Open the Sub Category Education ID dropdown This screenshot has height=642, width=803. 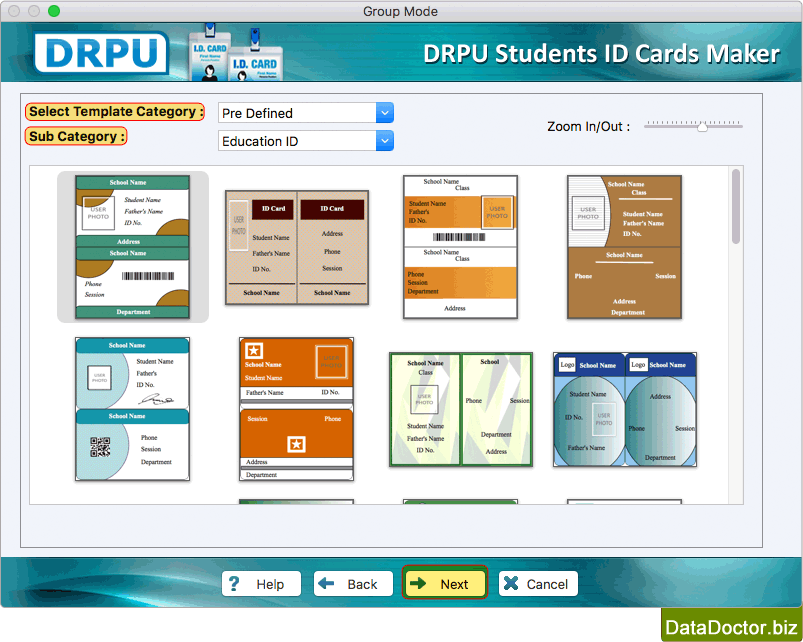coord(306,141)
